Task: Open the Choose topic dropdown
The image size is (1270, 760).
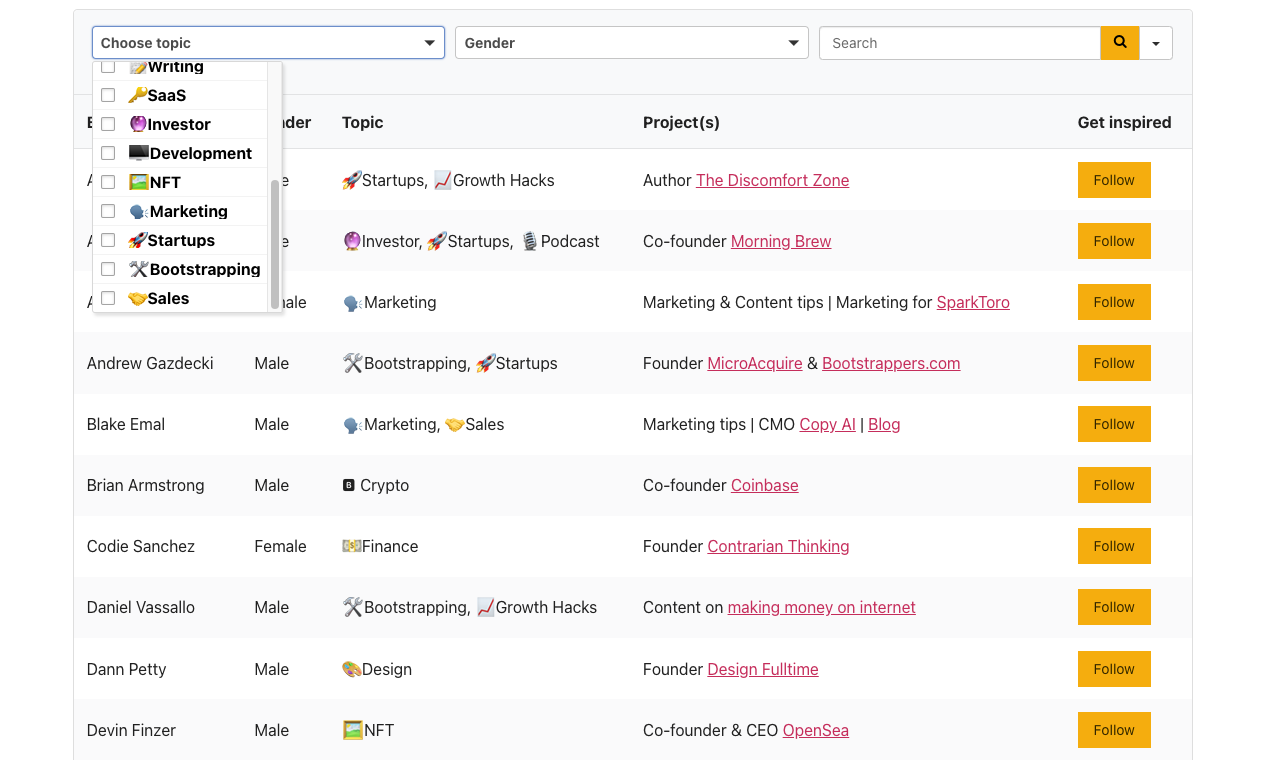Action: (268, 43)
